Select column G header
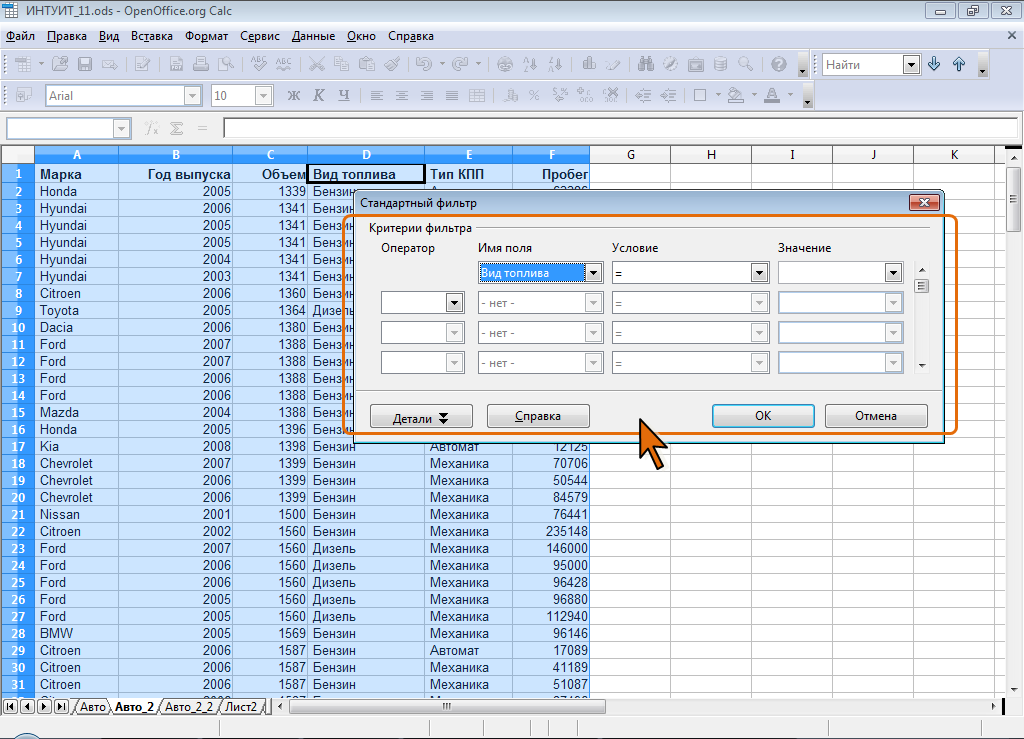1024x739 pixels. click(630, 155)
